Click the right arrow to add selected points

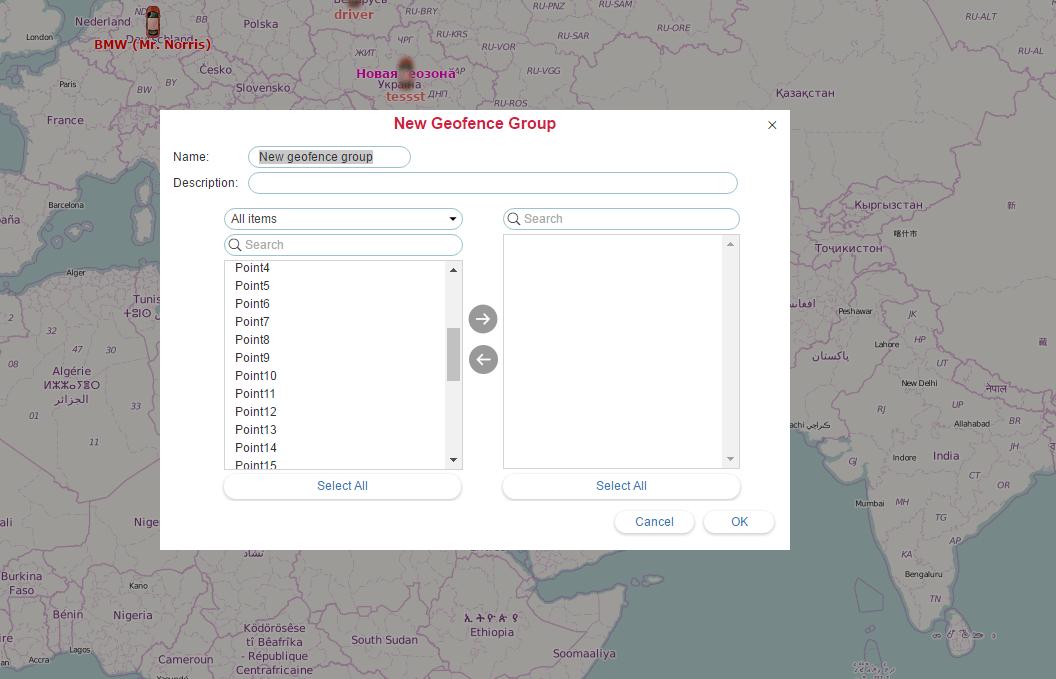click(483, 319)
